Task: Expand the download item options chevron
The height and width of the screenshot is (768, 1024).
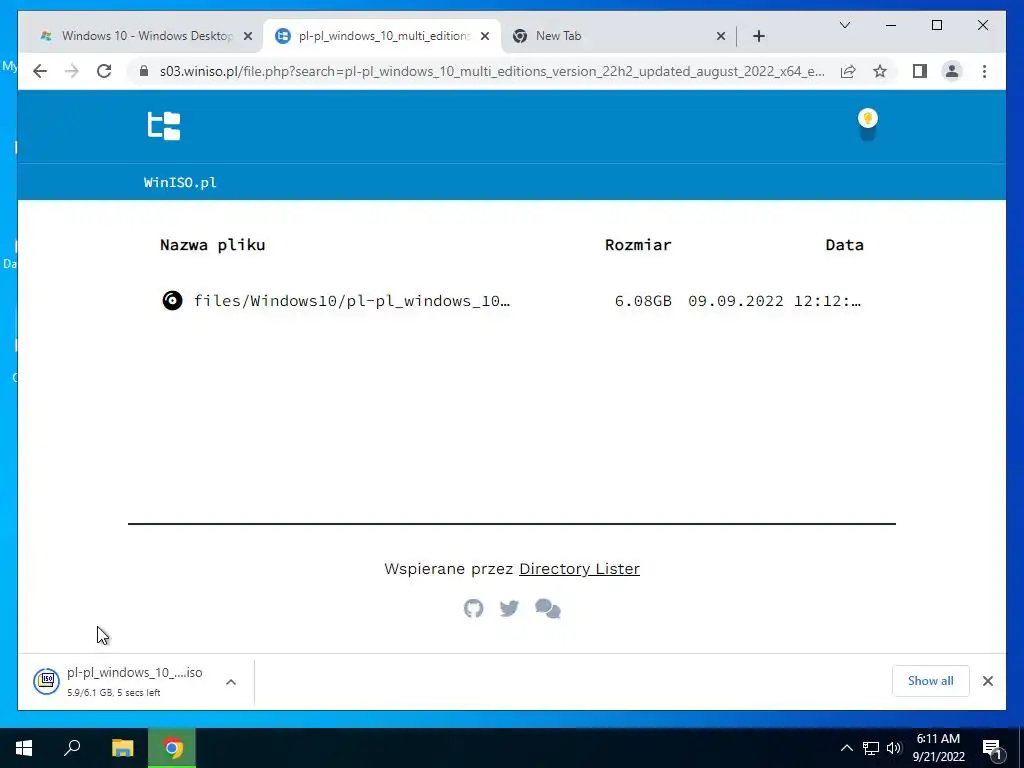Action: click(x=231, y=682)
